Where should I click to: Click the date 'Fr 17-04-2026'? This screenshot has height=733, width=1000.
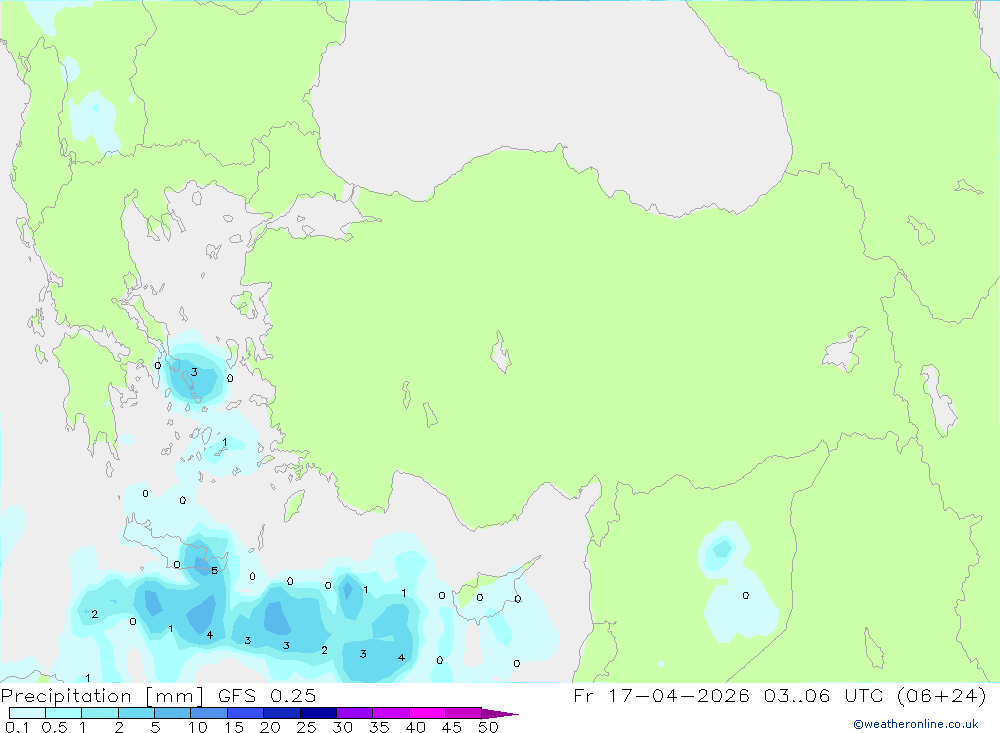click(x=661, y=695)
